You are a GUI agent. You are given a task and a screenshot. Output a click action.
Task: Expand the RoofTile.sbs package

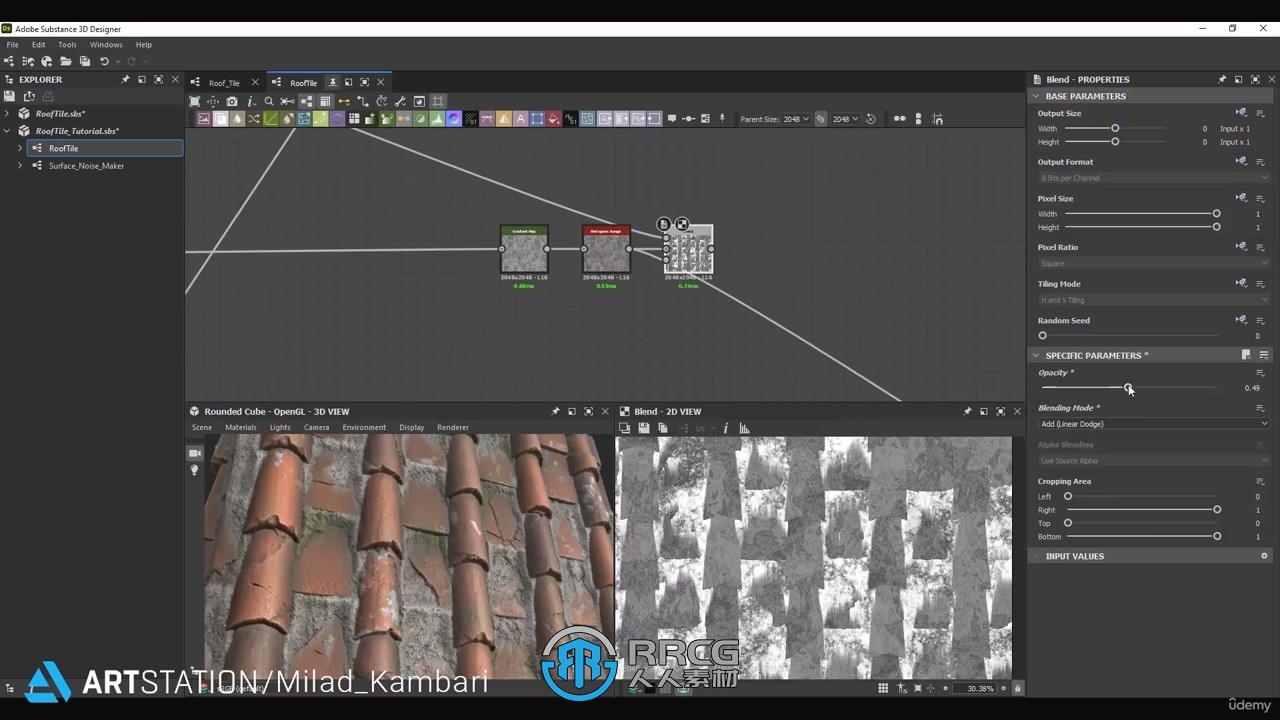(x=8, y=113)
